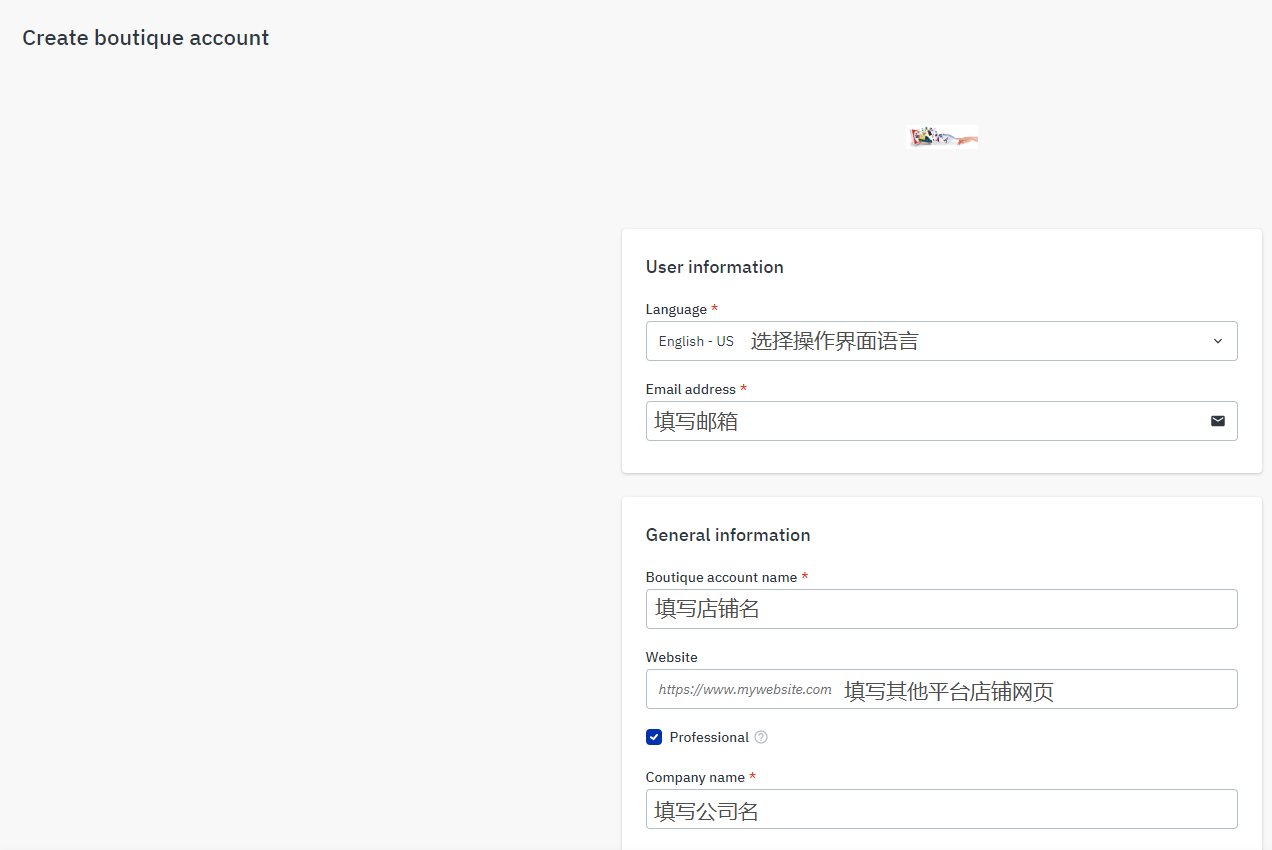The width and height of the screenshot is (1272, 850).
Task: Click the Website field label
Action: [671, 657]
